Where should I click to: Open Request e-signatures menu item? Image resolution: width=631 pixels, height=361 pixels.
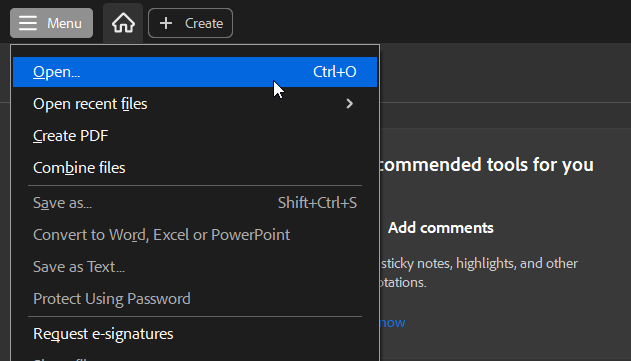pos(195,334)
